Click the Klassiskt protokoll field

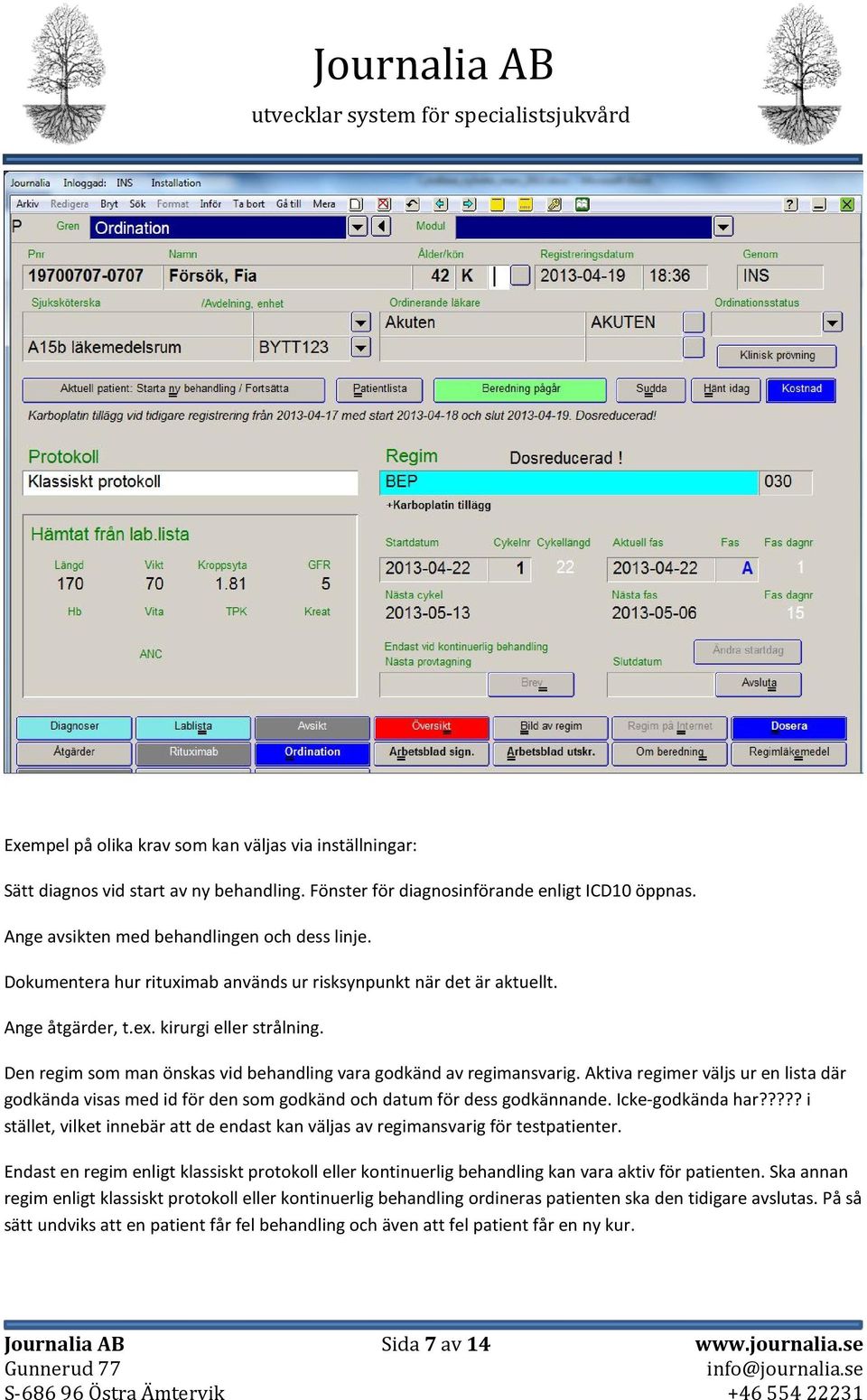click(191, 482)
